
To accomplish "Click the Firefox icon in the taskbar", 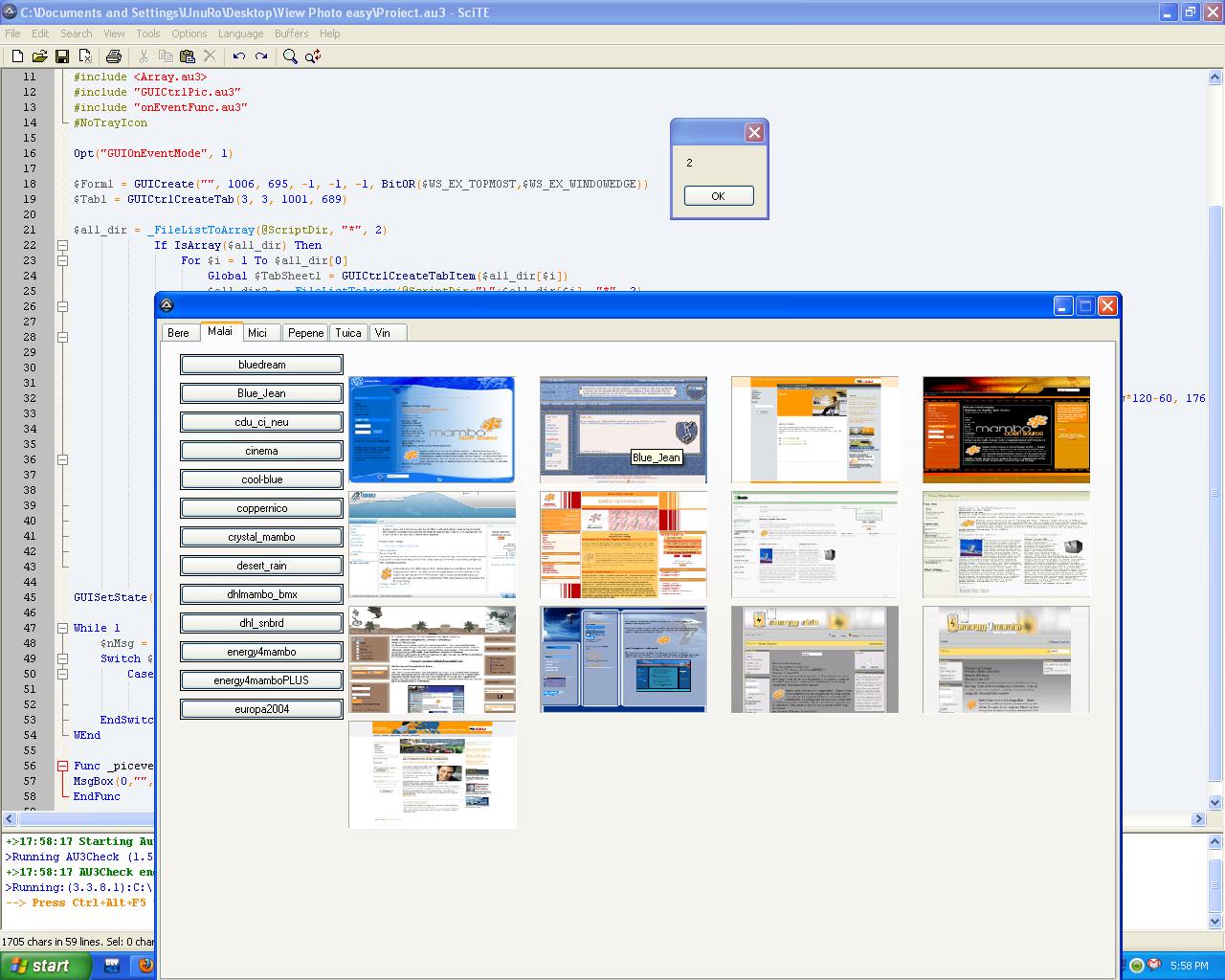I will 145,966.
